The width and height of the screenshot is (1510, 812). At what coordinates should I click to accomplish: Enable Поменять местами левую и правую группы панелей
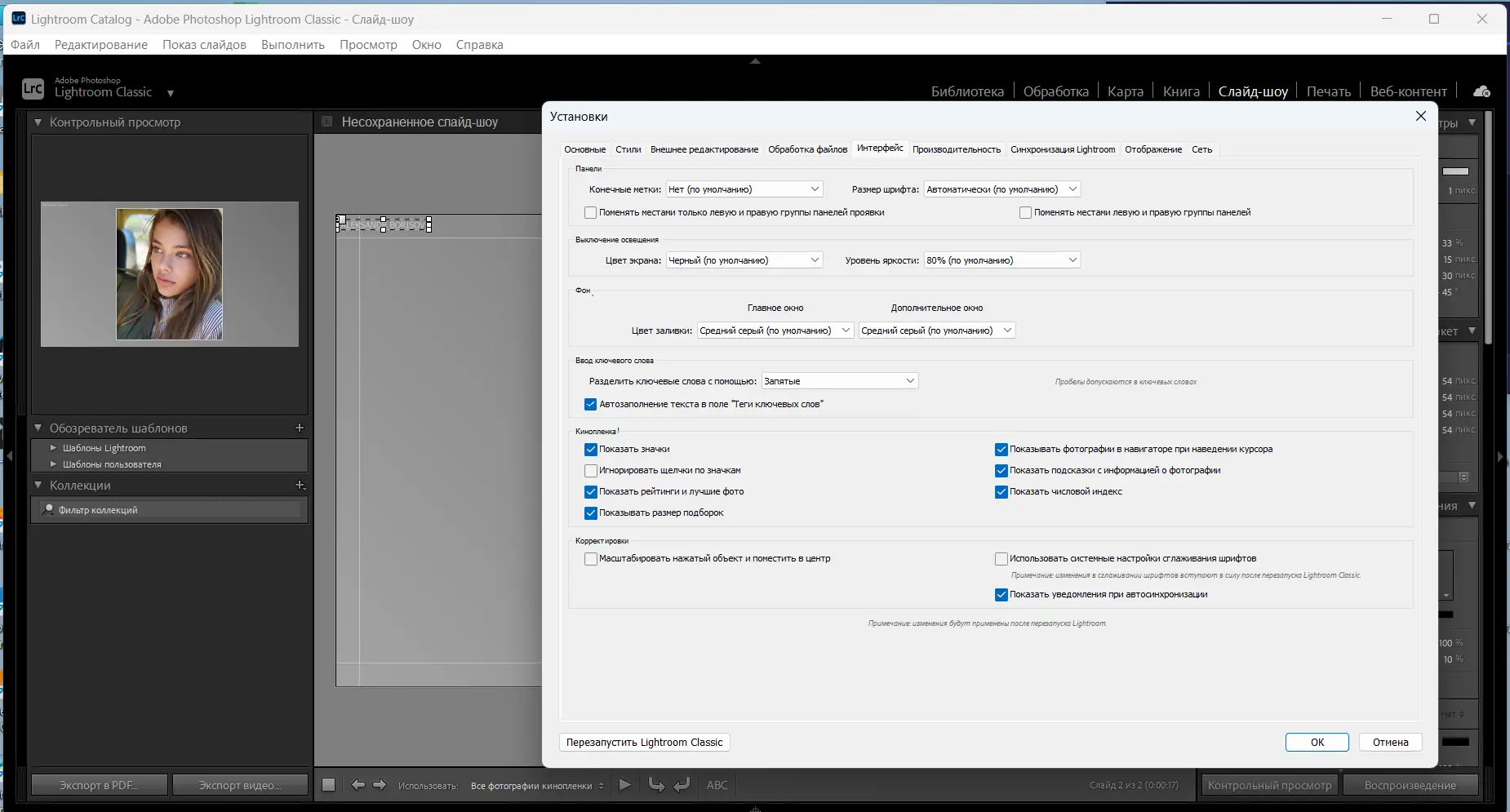(x=1025, y=212)
